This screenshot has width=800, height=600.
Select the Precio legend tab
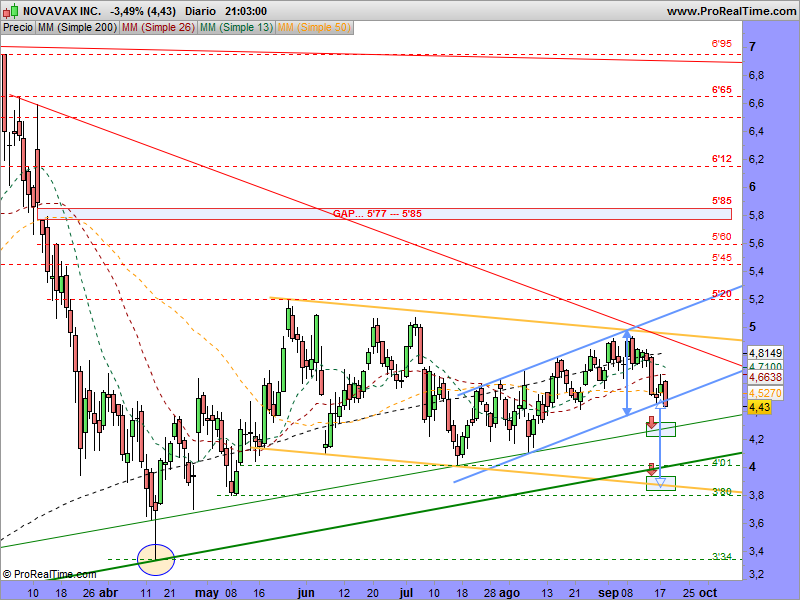18,27
